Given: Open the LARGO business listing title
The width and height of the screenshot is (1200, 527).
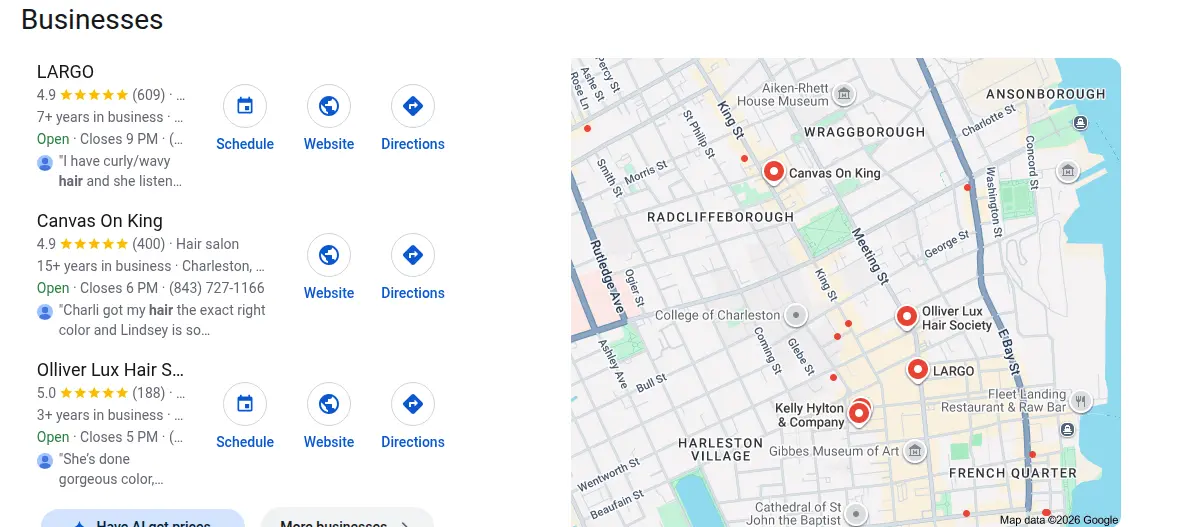Looking at the screenshot, I should coord(65,72).
